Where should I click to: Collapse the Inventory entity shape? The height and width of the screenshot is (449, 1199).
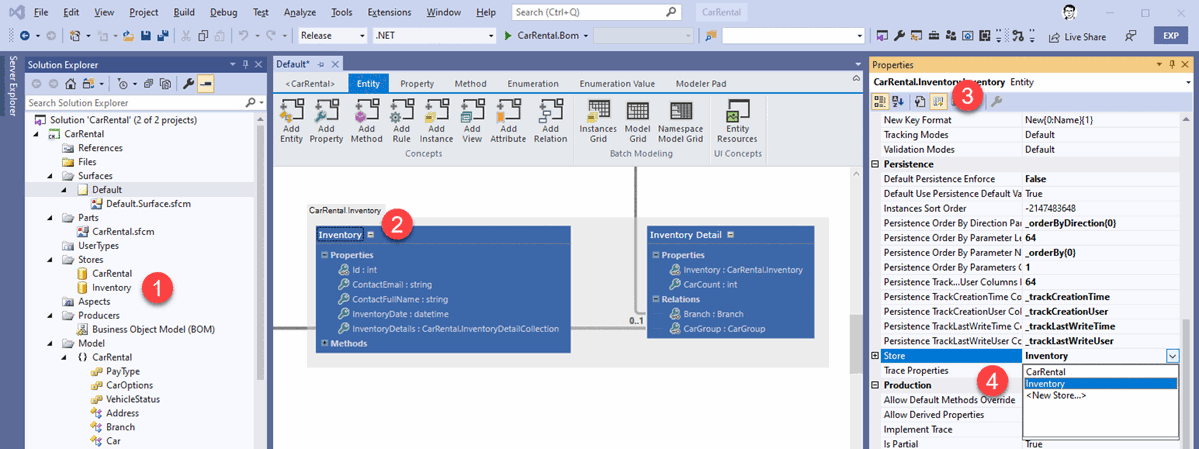[x=371, y=235]
